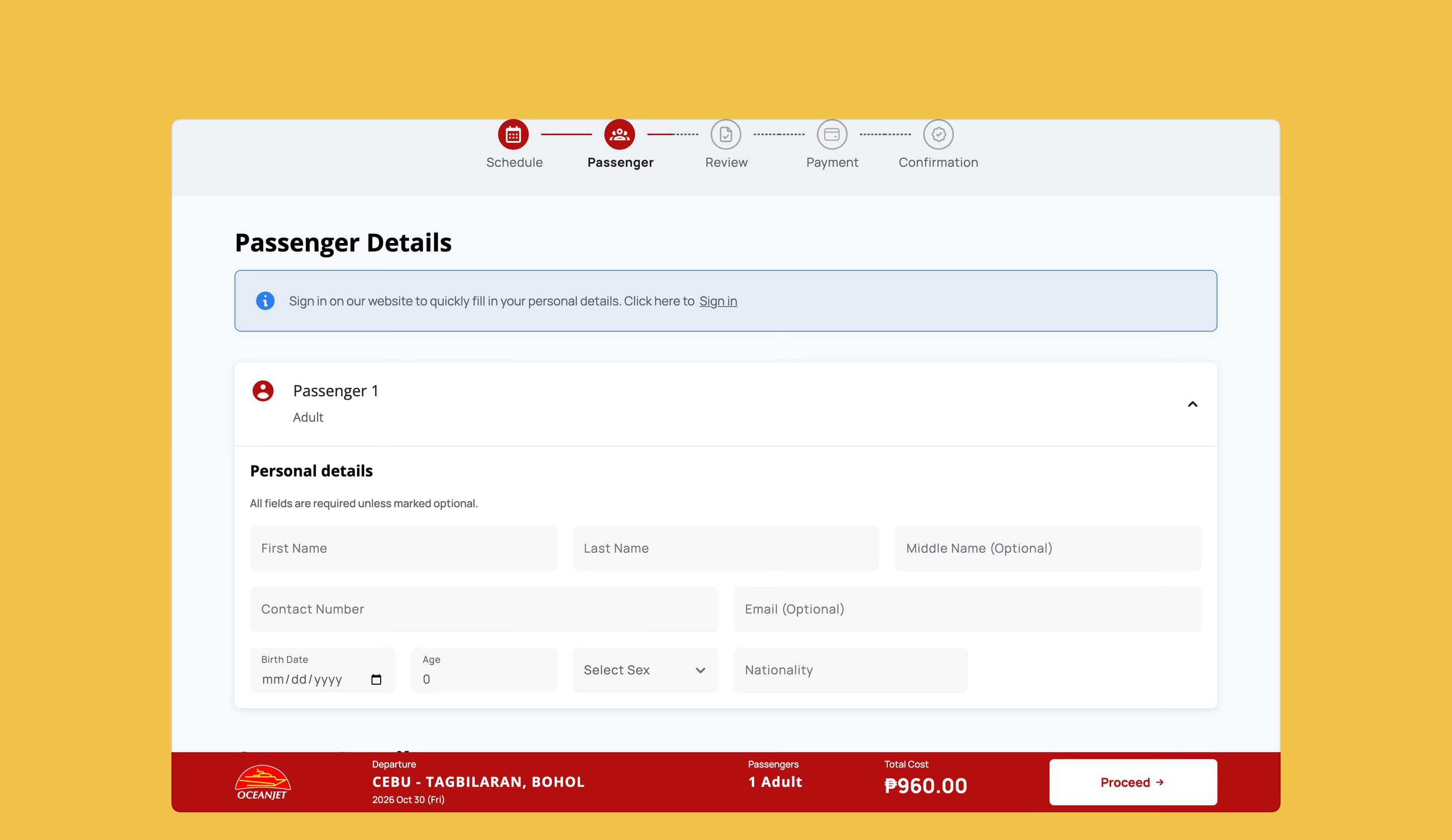Click the Age field
The width and height of the screenshot is (1452, 840).
[x=484, y=670]
